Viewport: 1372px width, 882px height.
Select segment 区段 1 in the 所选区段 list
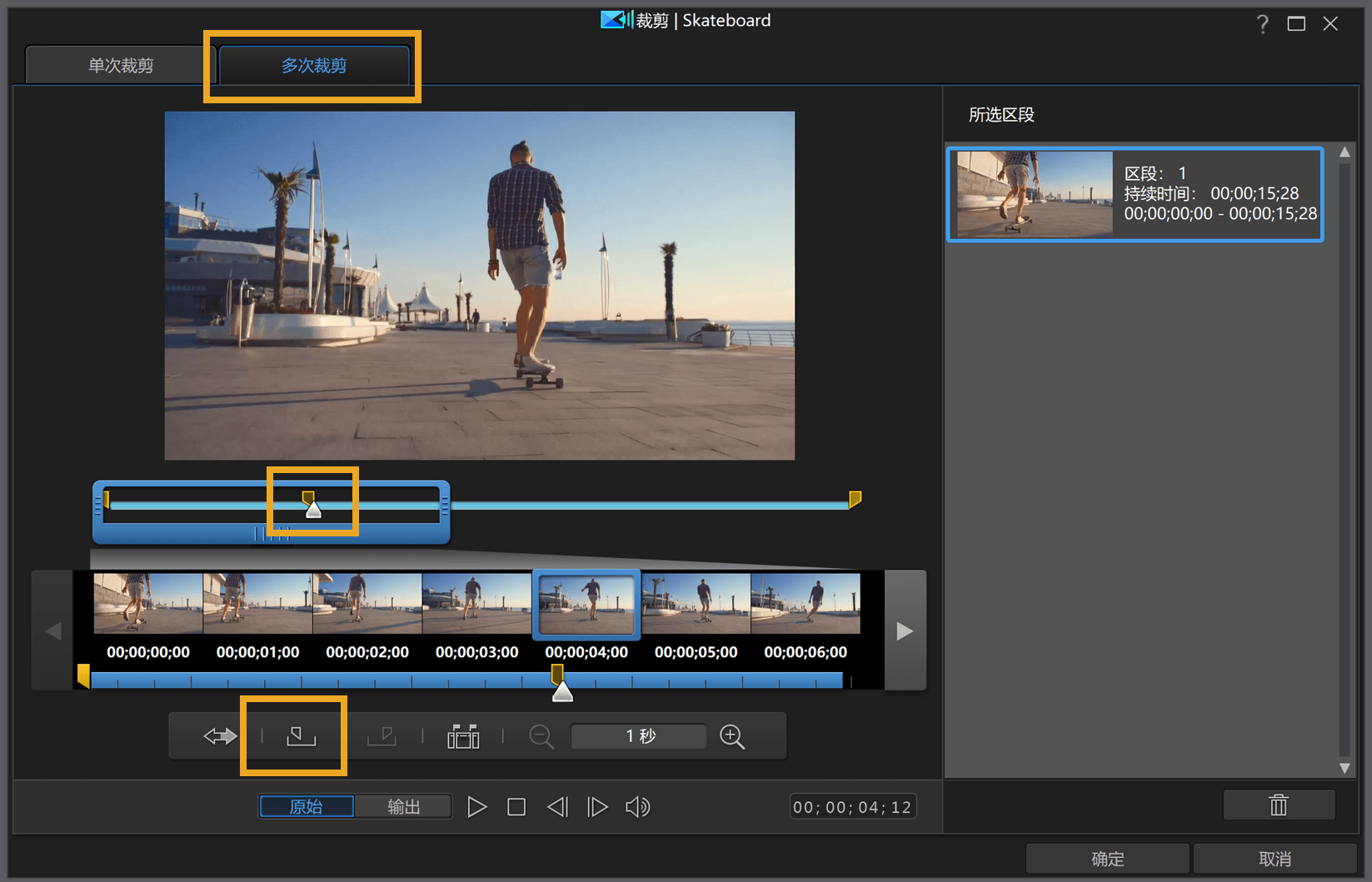[1135, 194]
